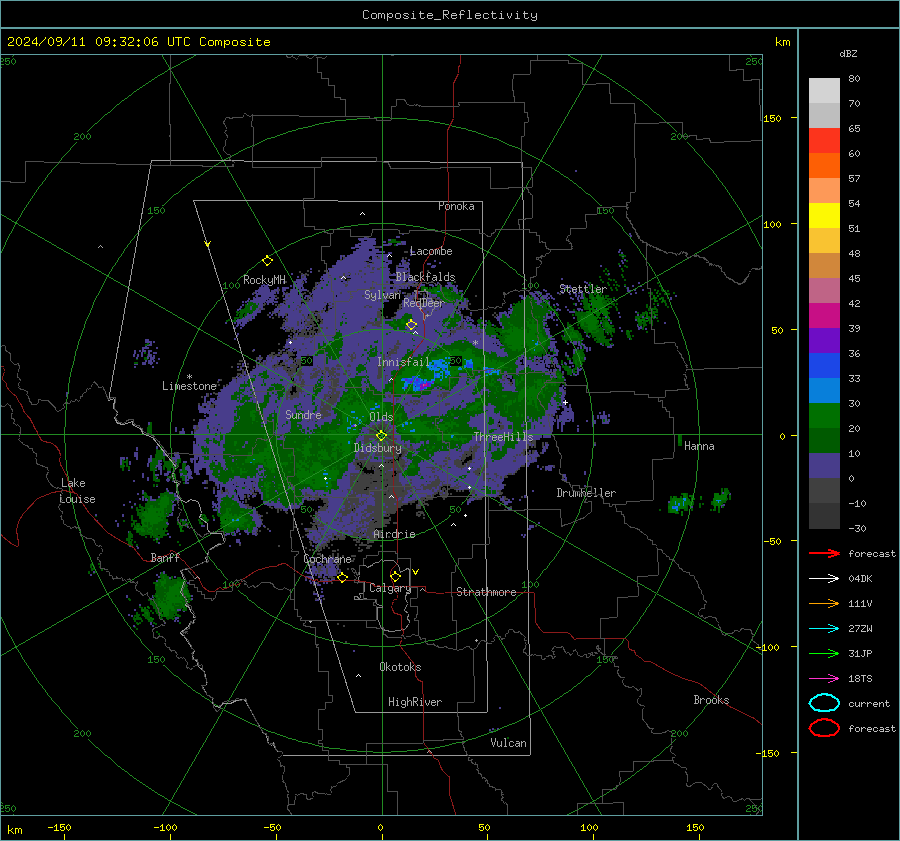Click the Lake Louise label
The height and width of the screenshot is (841, 900).
point(77,491)
